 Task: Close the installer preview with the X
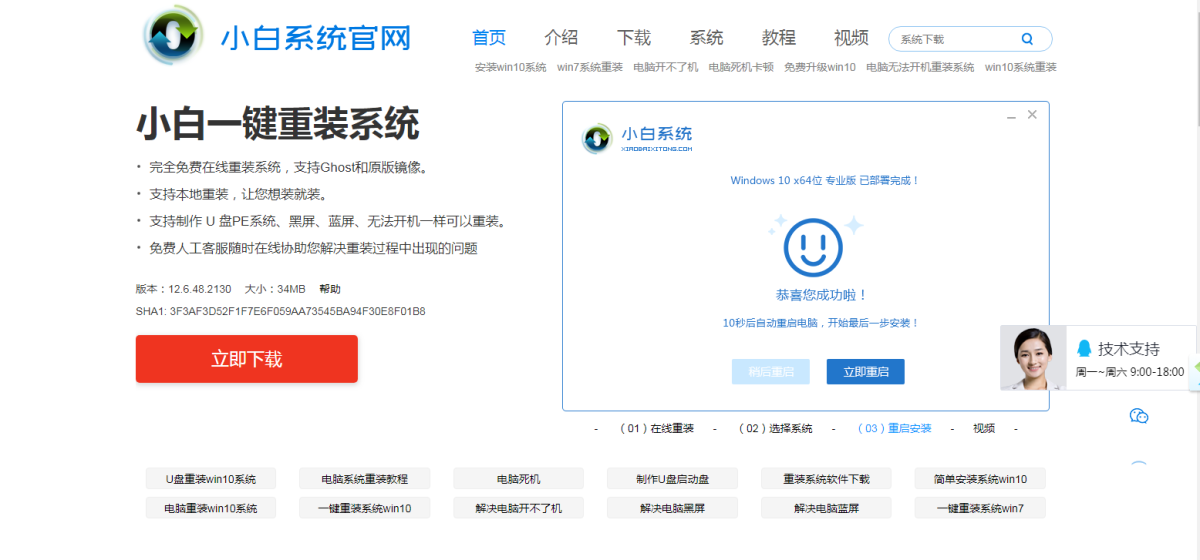pyautogui.click(x=1032, y=115)
